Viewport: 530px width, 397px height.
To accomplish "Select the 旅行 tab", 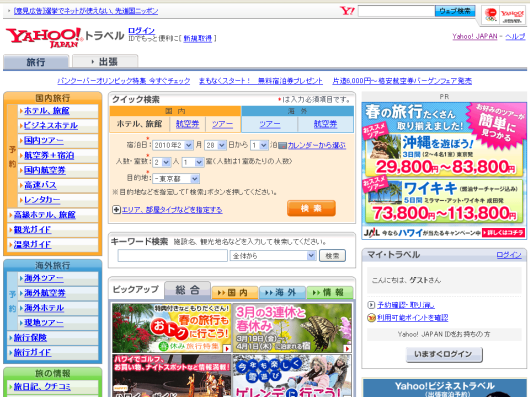I will click(36, 62).
